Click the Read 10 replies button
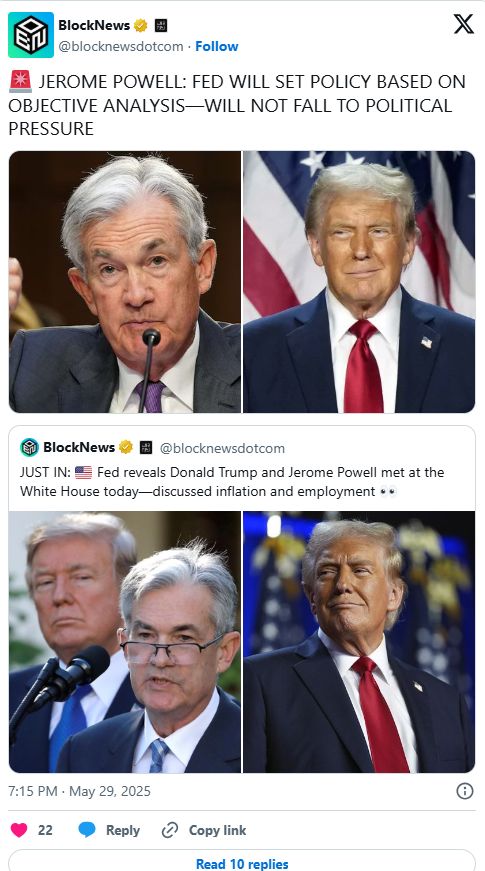485x871 pixels. click(242, 860)
